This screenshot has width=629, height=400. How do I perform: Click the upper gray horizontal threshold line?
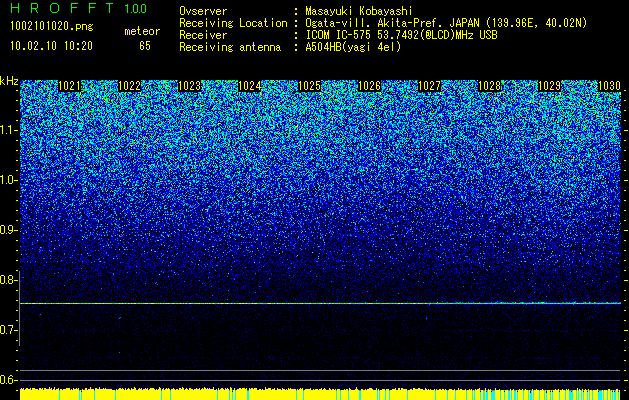[x=321, y=370]
